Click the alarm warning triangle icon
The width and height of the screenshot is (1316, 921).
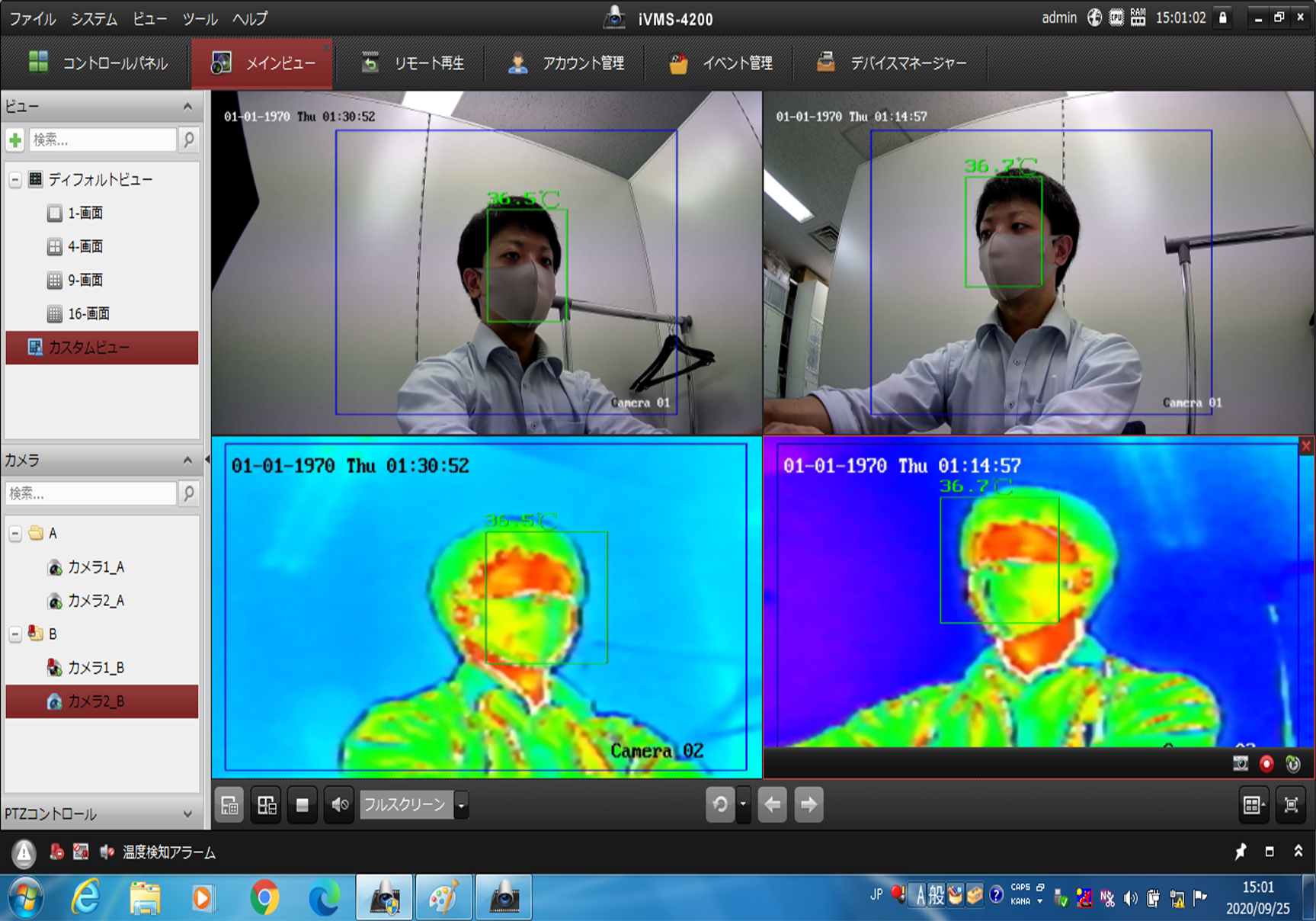click(x=24, y=852)
